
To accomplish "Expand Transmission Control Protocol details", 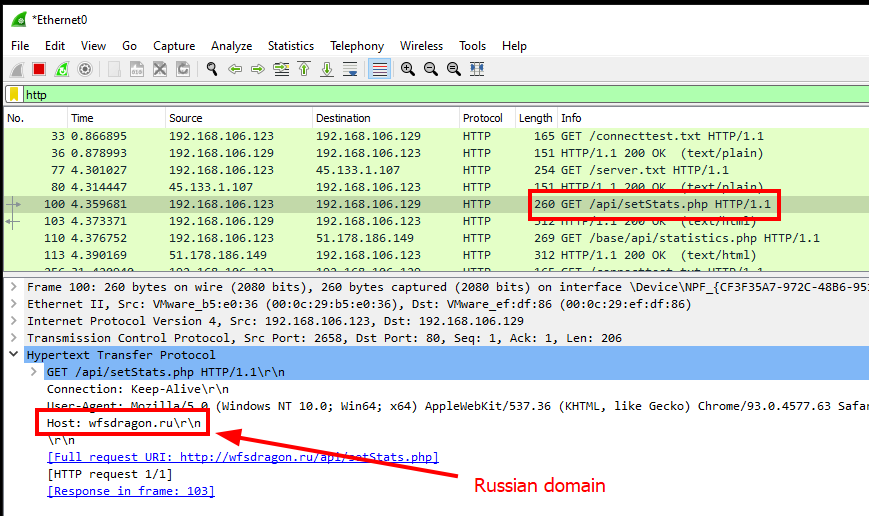I will [x=14, y=338].
